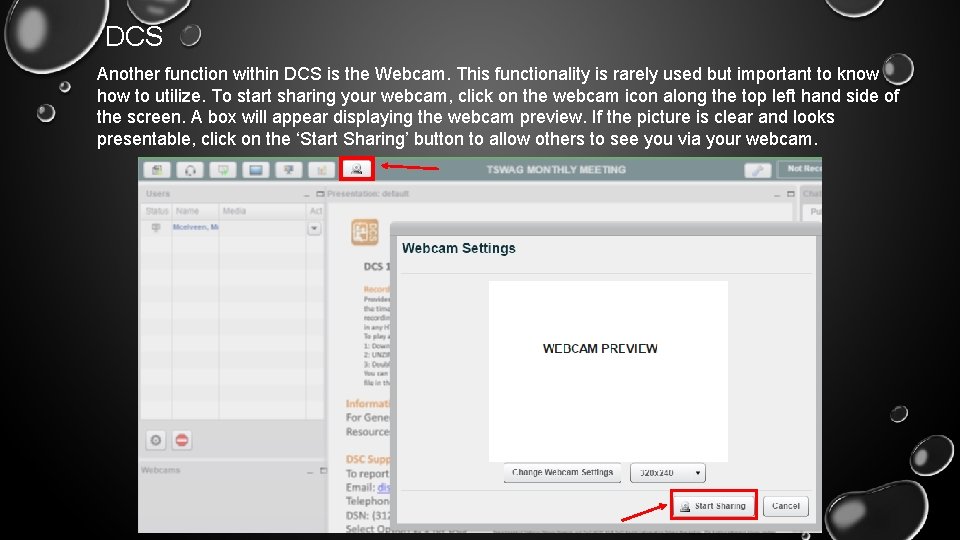
Task: Click the presentation board toolbar icon
Action: (288, 170)
